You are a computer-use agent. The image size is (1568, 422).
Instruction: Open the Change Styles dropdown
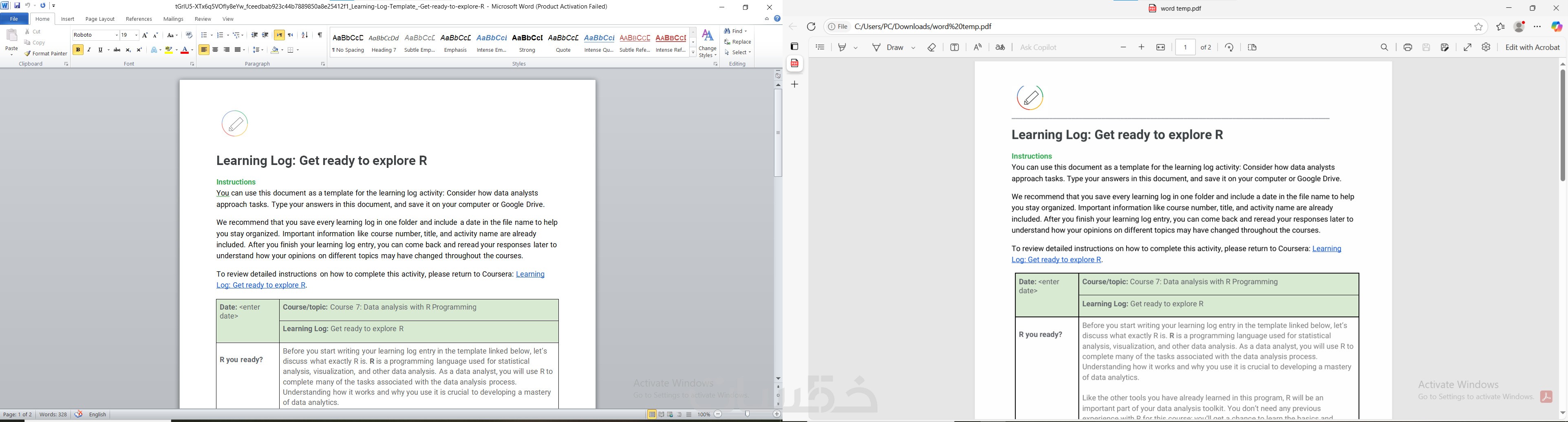(708, 43)
